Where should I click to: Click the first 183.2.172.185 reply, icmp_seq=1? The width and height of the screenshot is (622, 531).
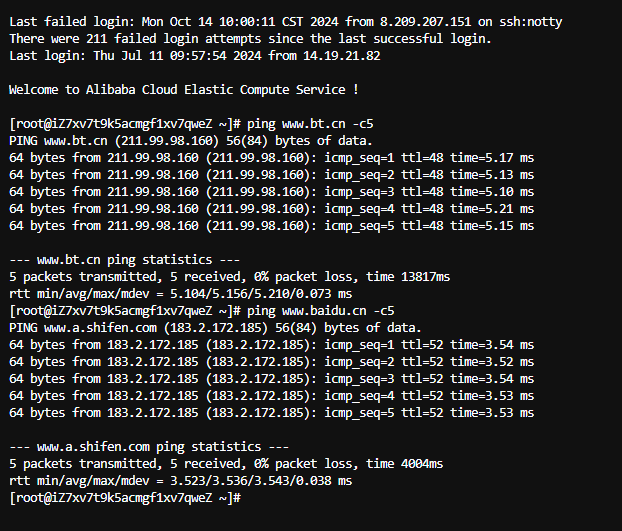271,345
